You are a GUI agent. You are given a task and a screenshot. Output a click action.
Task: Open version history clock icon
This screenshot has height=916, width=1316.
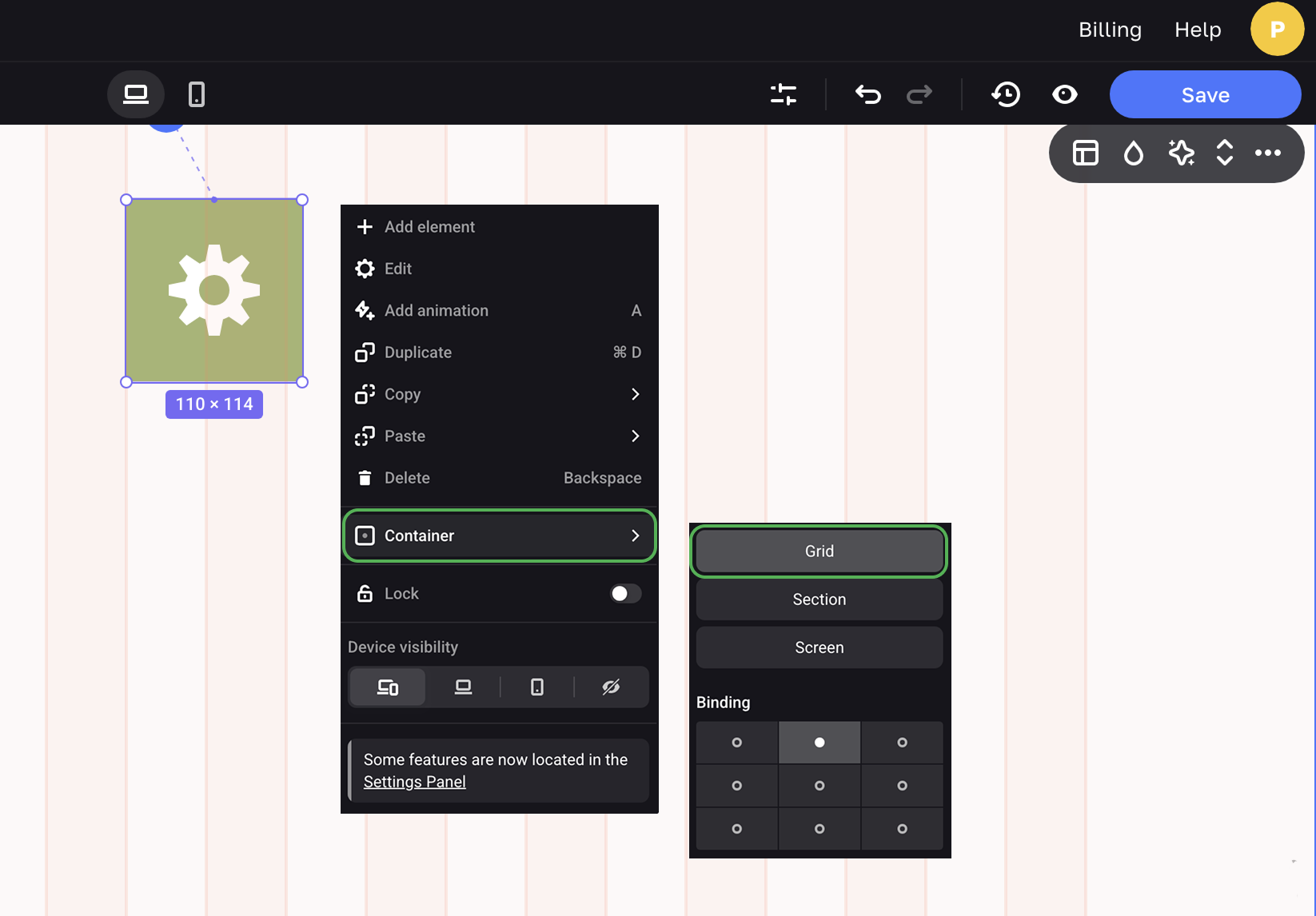click(x=1006, y=94)
